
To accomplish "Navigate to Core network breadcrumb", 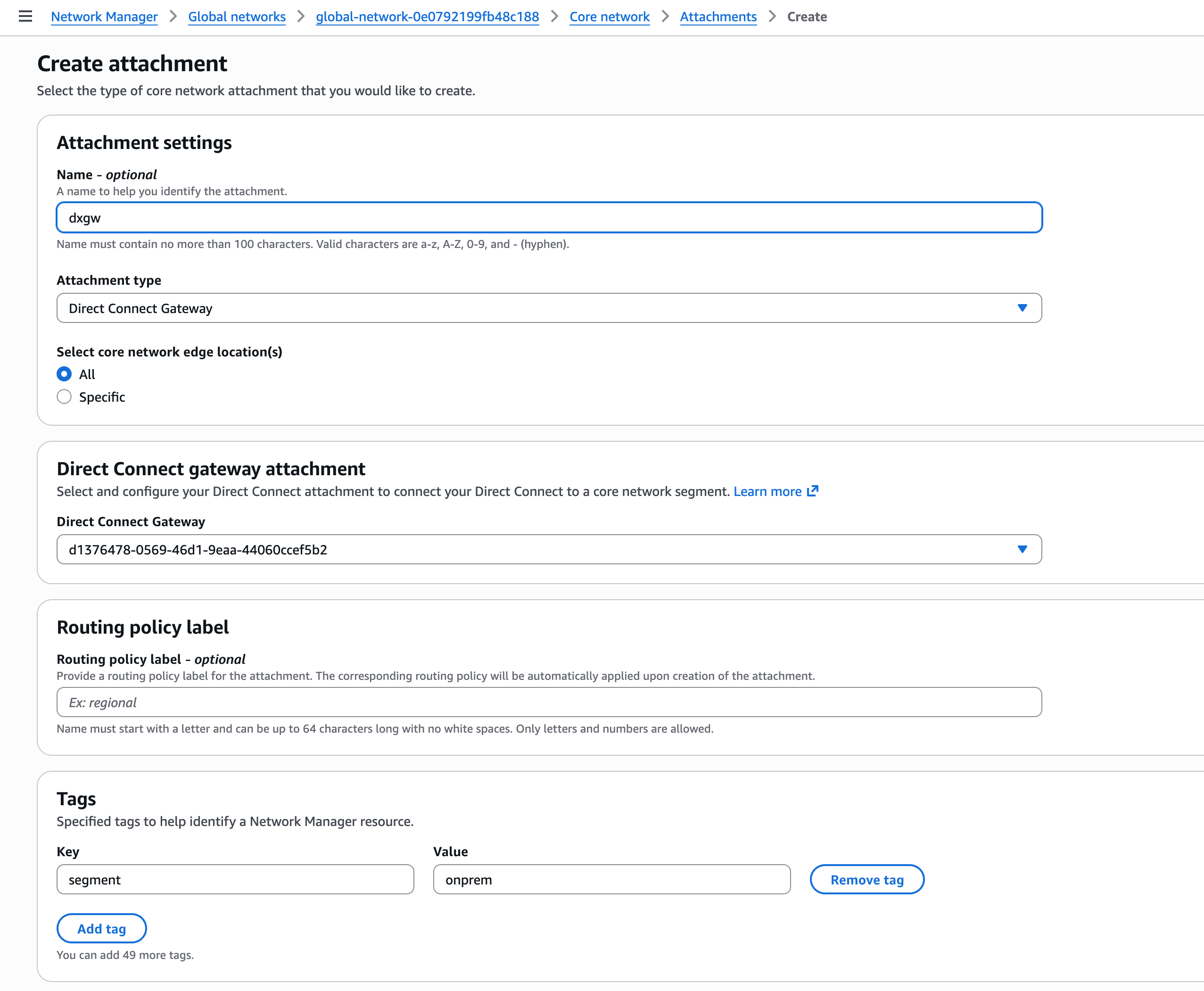I will tap(609, 17).
